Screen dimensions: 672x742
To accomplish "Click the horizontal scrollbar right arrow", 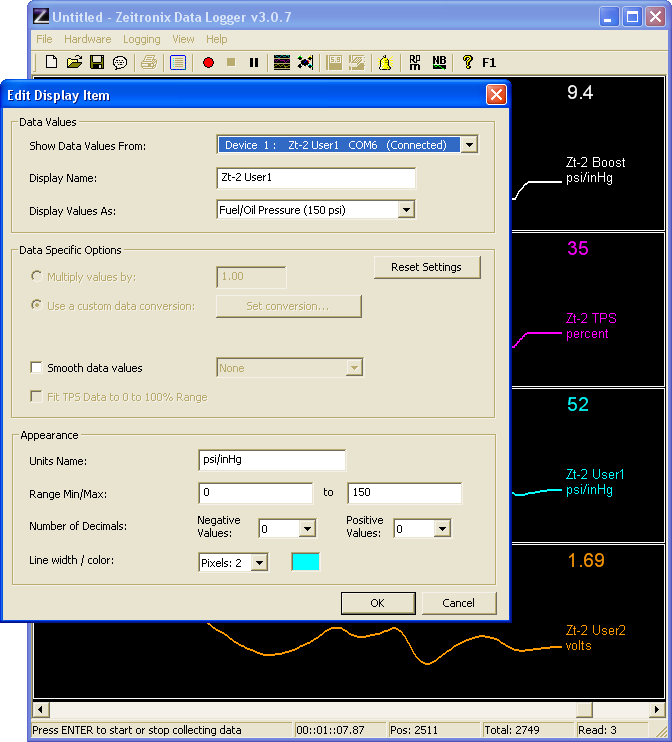I will point(657,709).
